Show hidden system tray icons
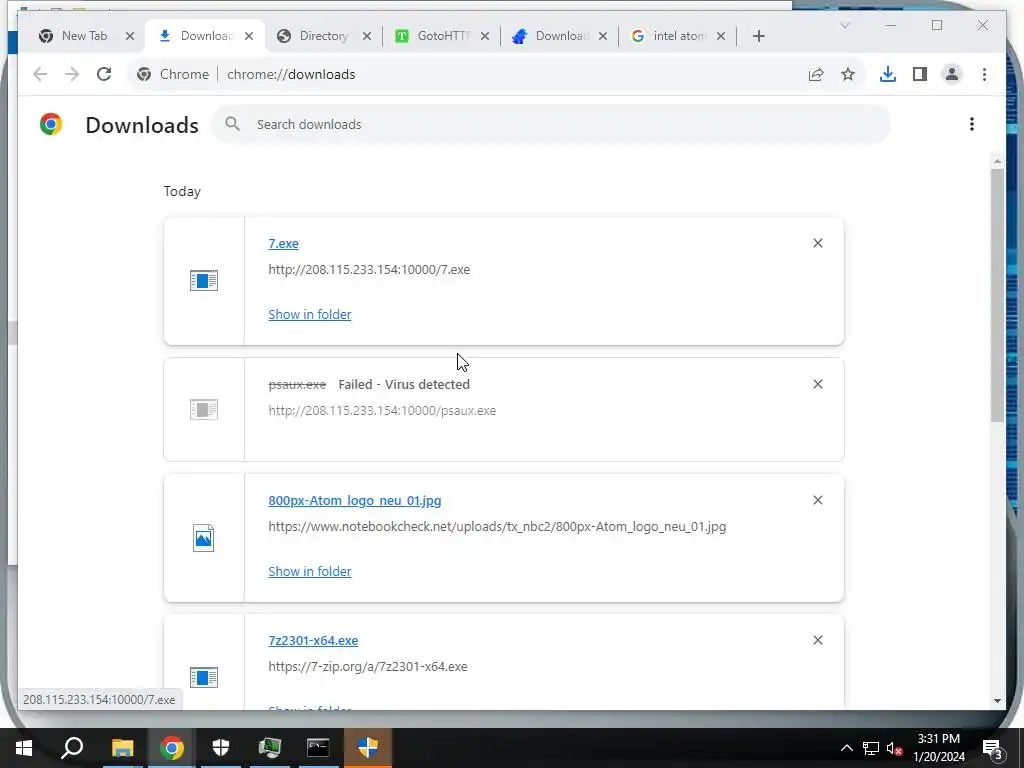This screenshot has height=768, width=1024. 846,748
